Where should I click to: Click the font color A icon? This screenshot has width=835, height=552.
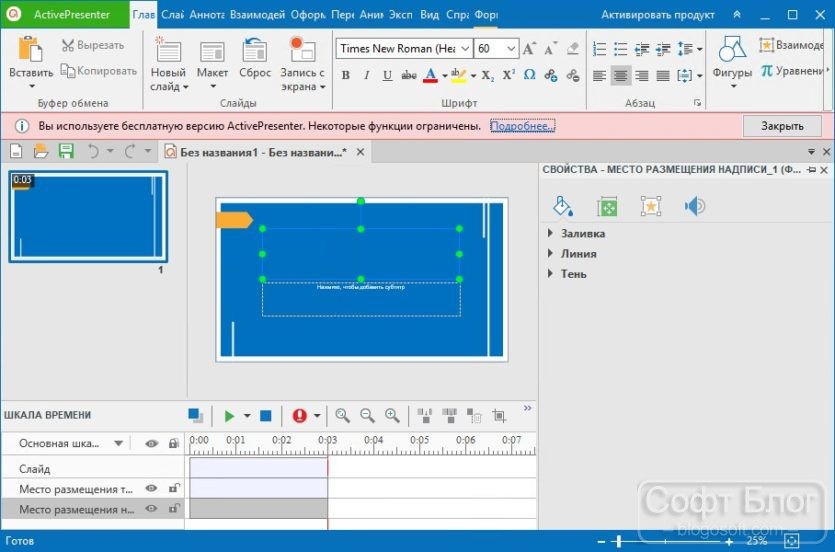click(x=430, y=75)
